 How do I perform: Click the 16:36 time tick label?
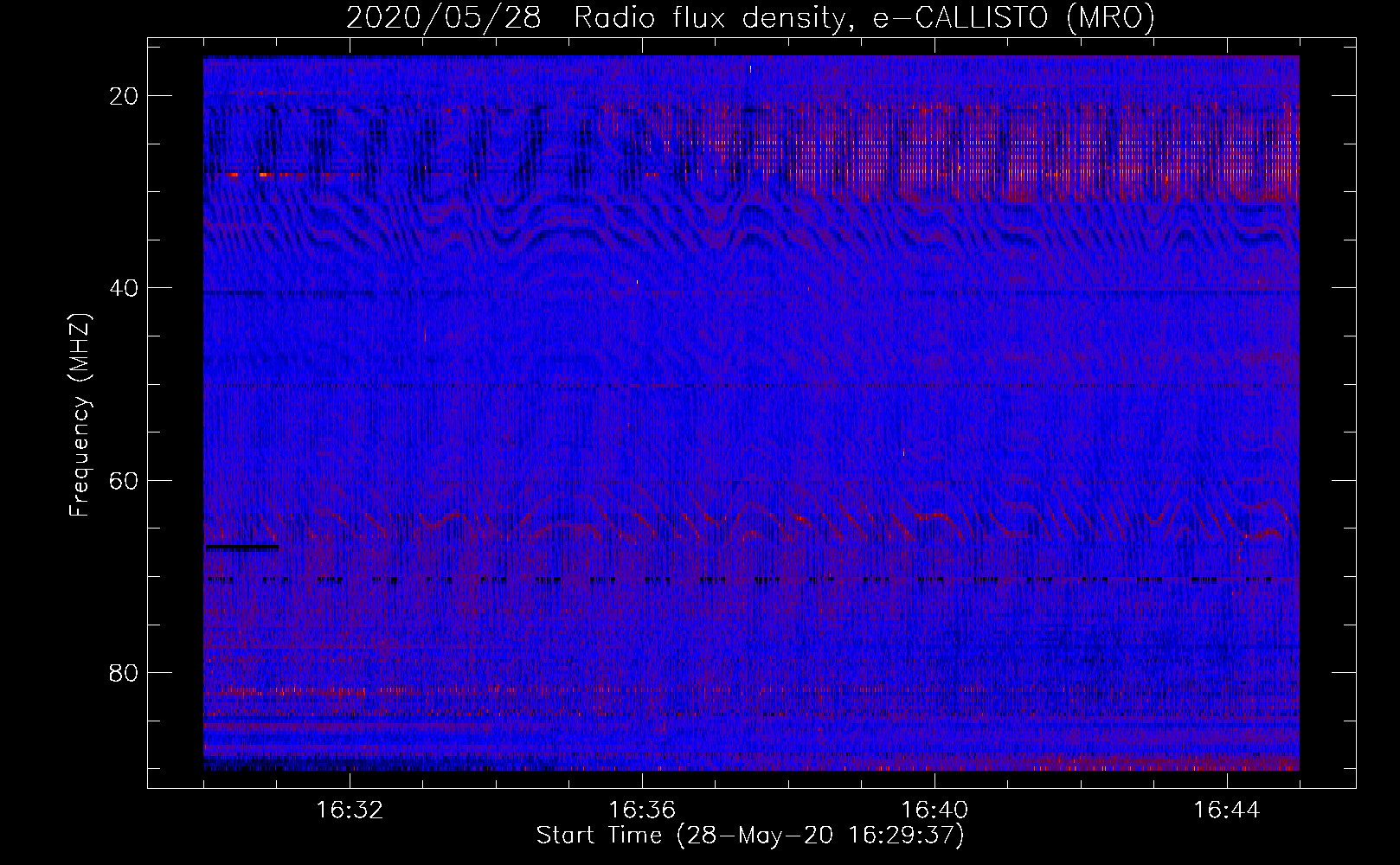[x=642, y=811]
